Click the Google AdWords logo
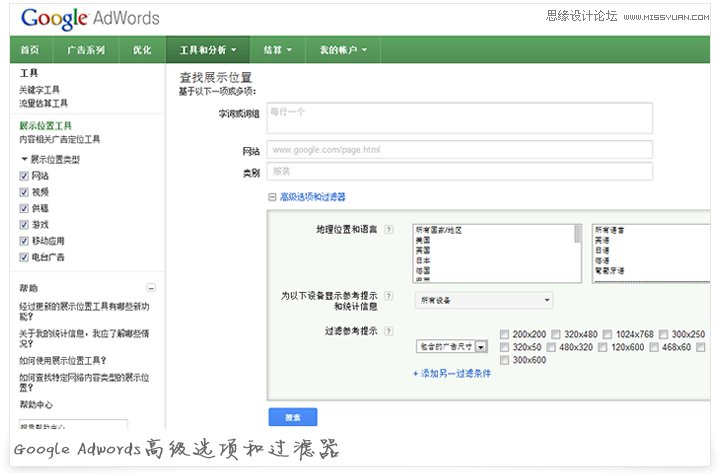This screenshot has height=473, width=720. [90, 19]
